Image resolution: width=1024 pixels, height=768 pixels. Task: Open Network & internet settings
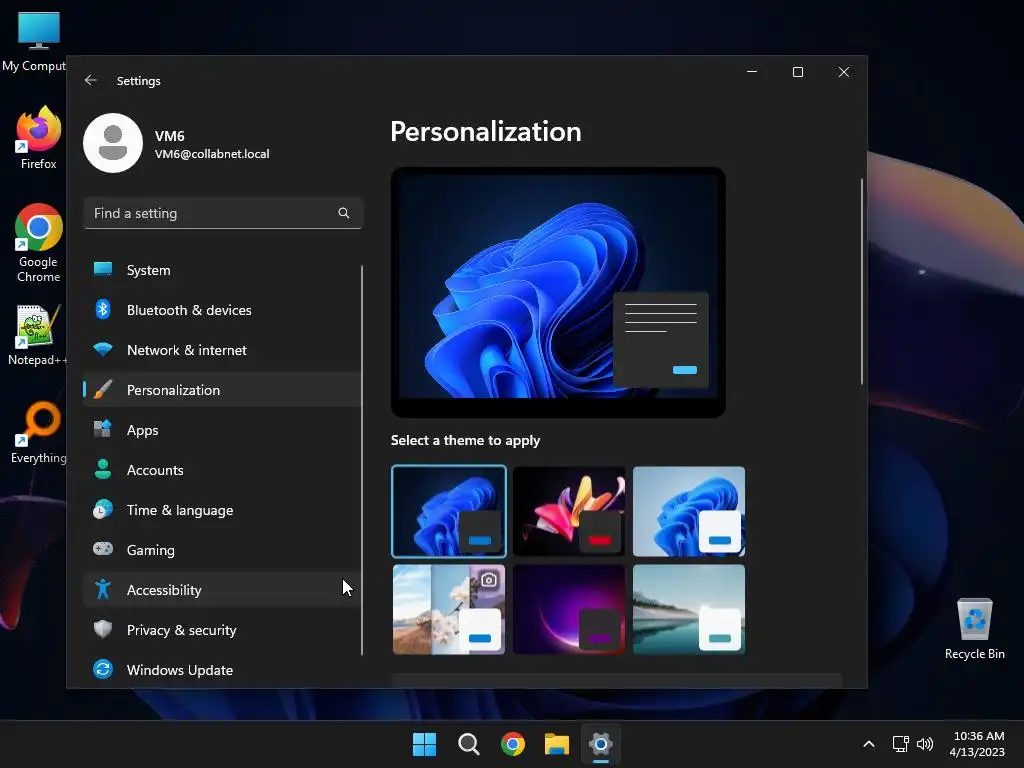coord(222,350)
